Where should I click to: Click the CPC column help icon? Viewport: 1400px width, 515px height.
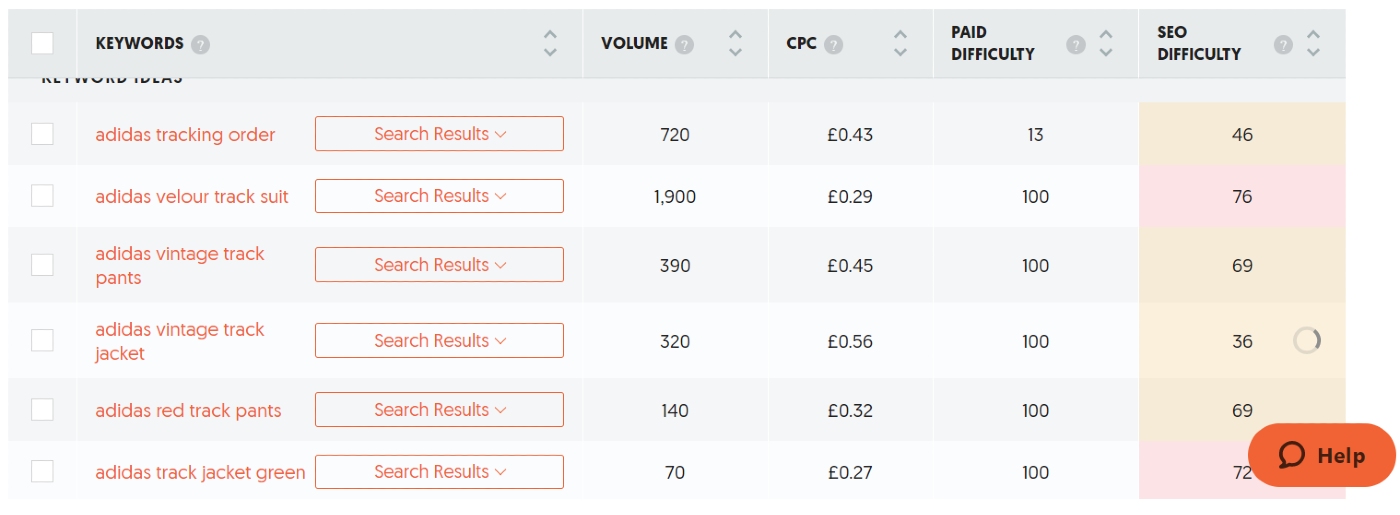(834, 45)
